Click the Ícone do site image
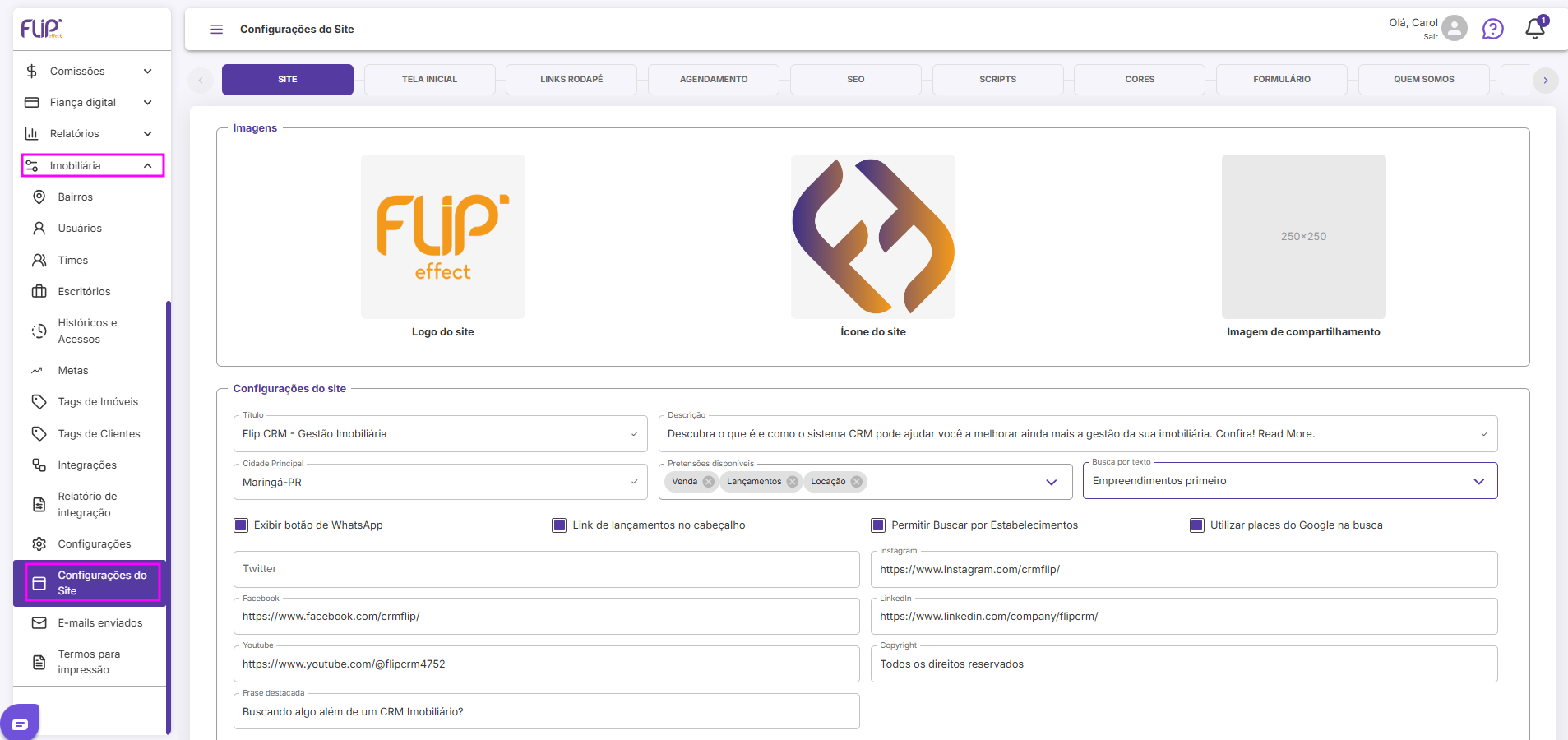Viewport: 1568px width, 740px height. pos(873,237)
